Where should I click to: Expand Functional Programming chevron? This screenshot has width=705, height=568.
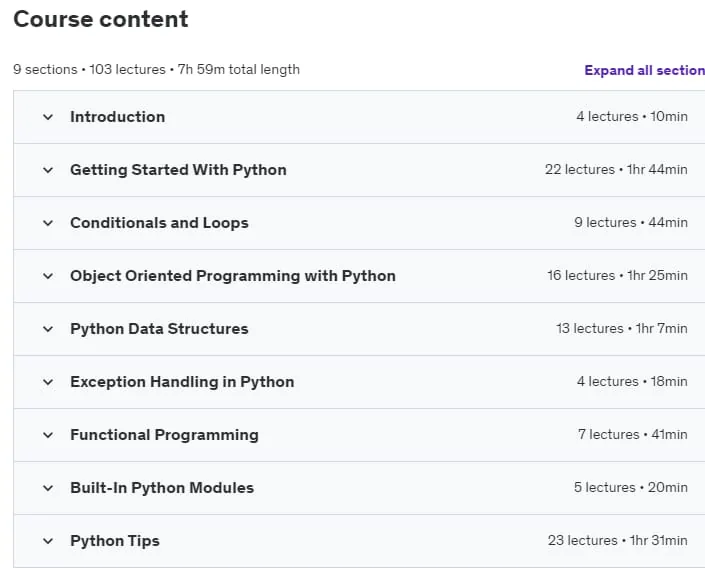click(48, 435)
